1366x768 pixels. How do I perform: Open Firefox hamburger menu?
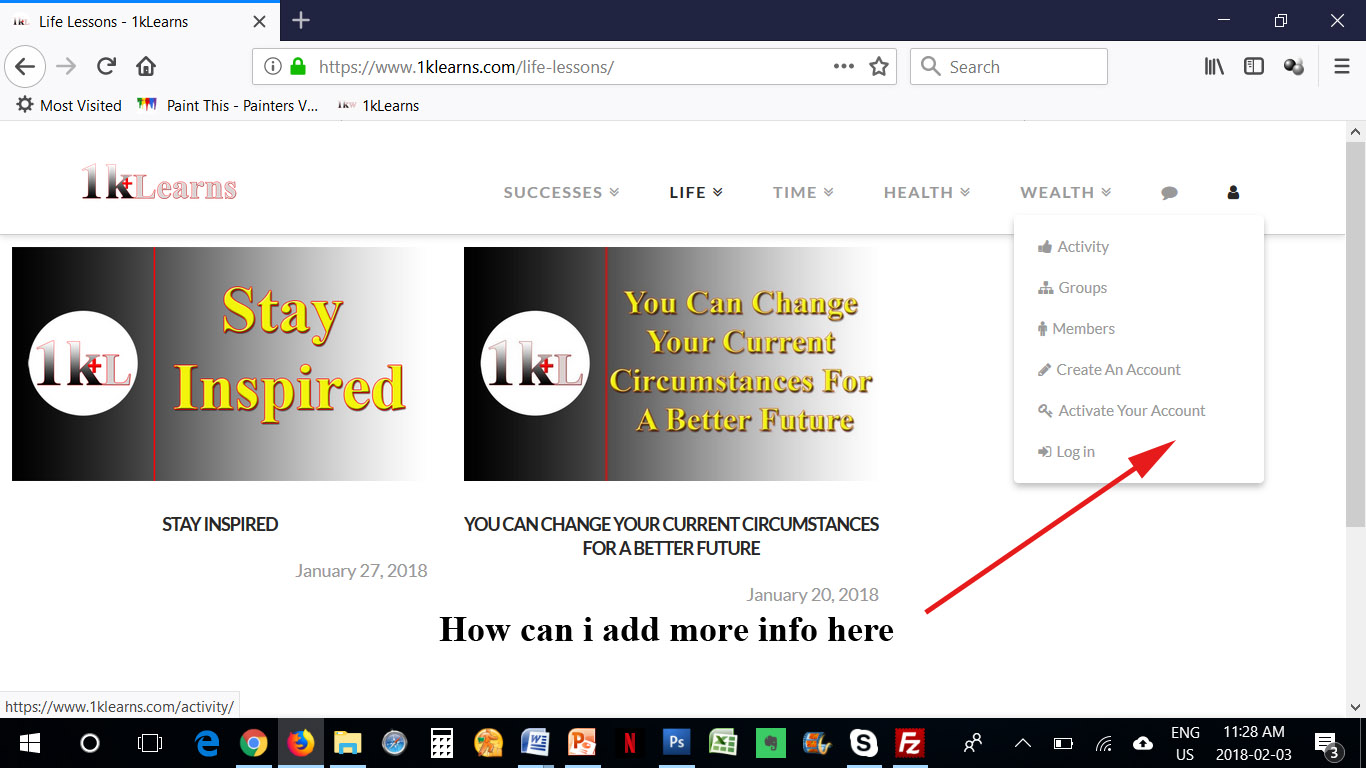pyautogui.click(x=1342, y=67)
